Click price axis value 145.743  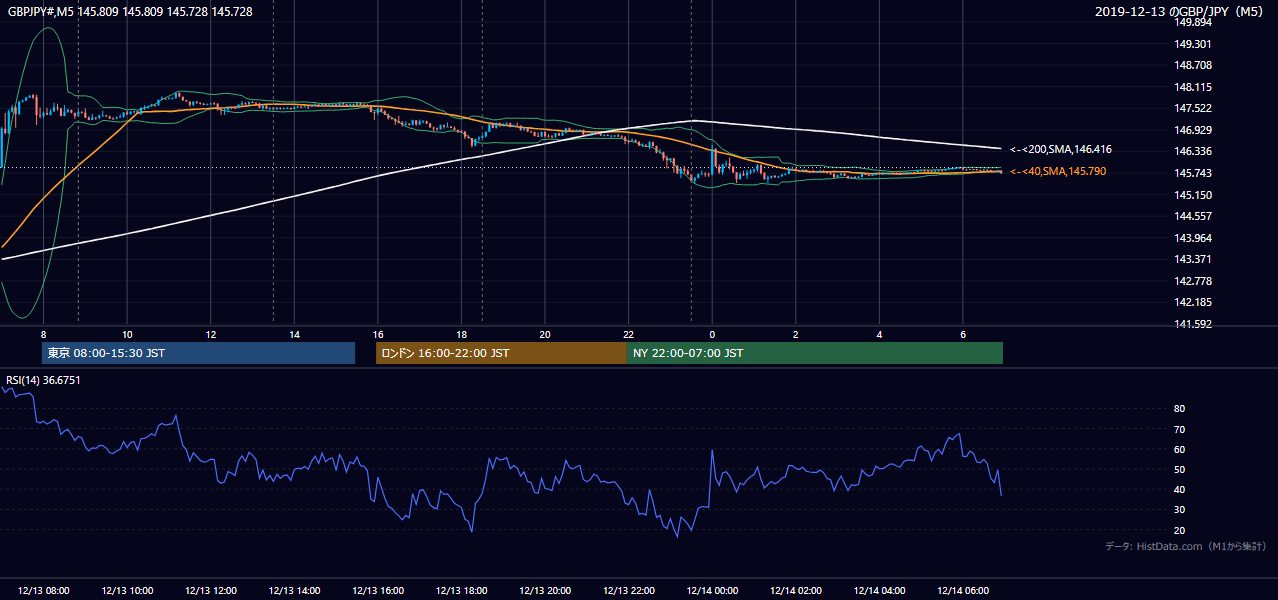(x=1194, y=174)
